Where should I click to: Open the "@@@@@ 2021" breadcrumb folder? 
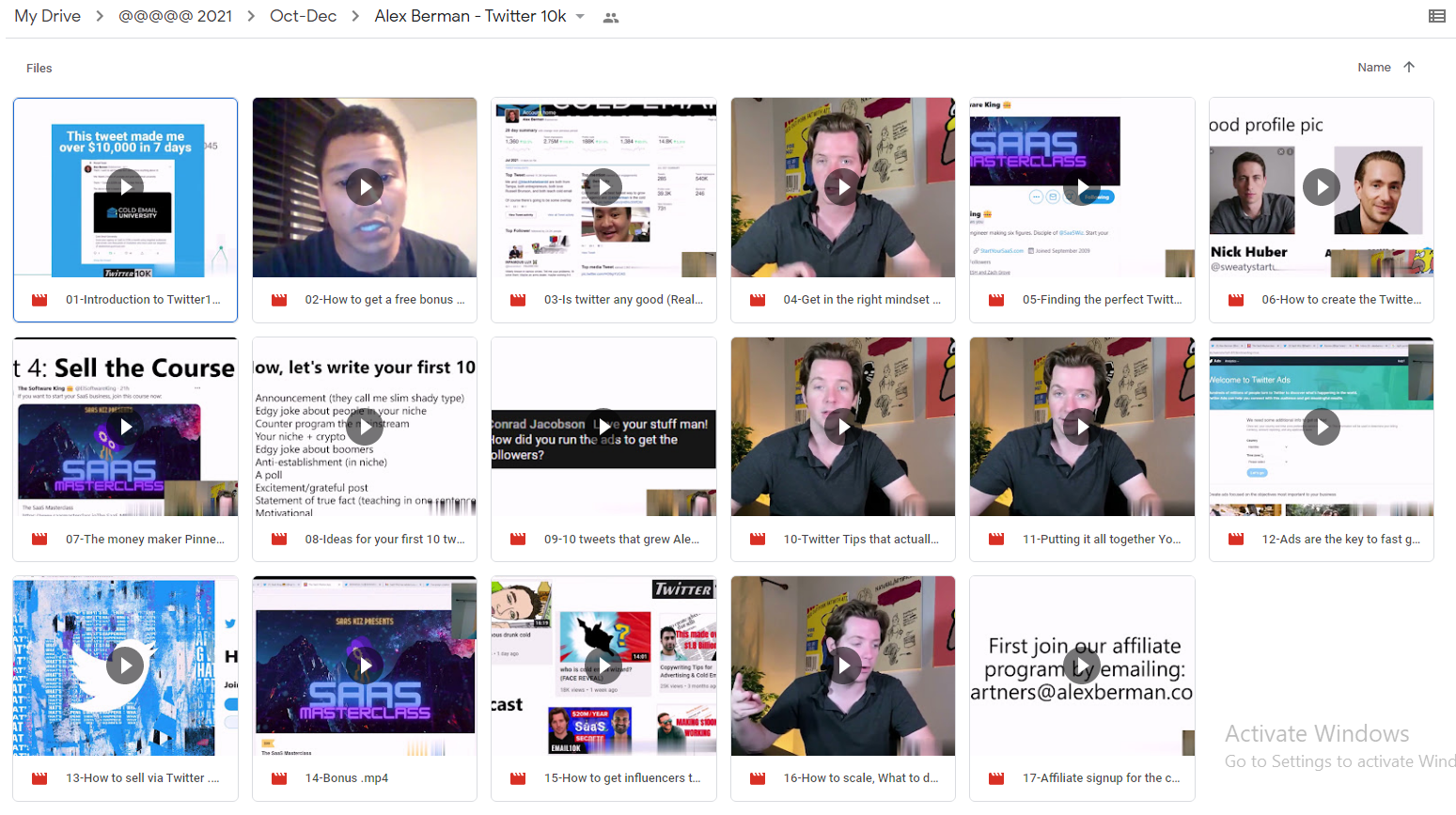(176, 16)
